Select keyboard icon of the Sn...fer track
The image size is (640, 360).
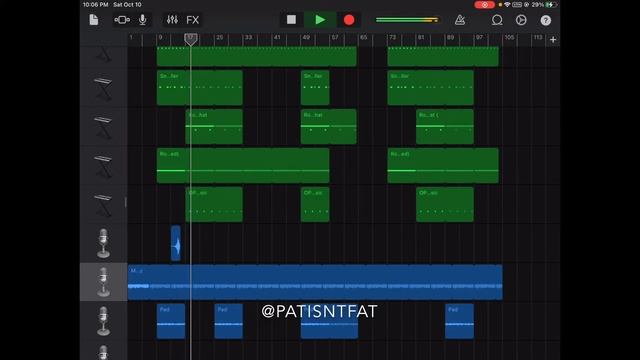click(x=103, y=89)
